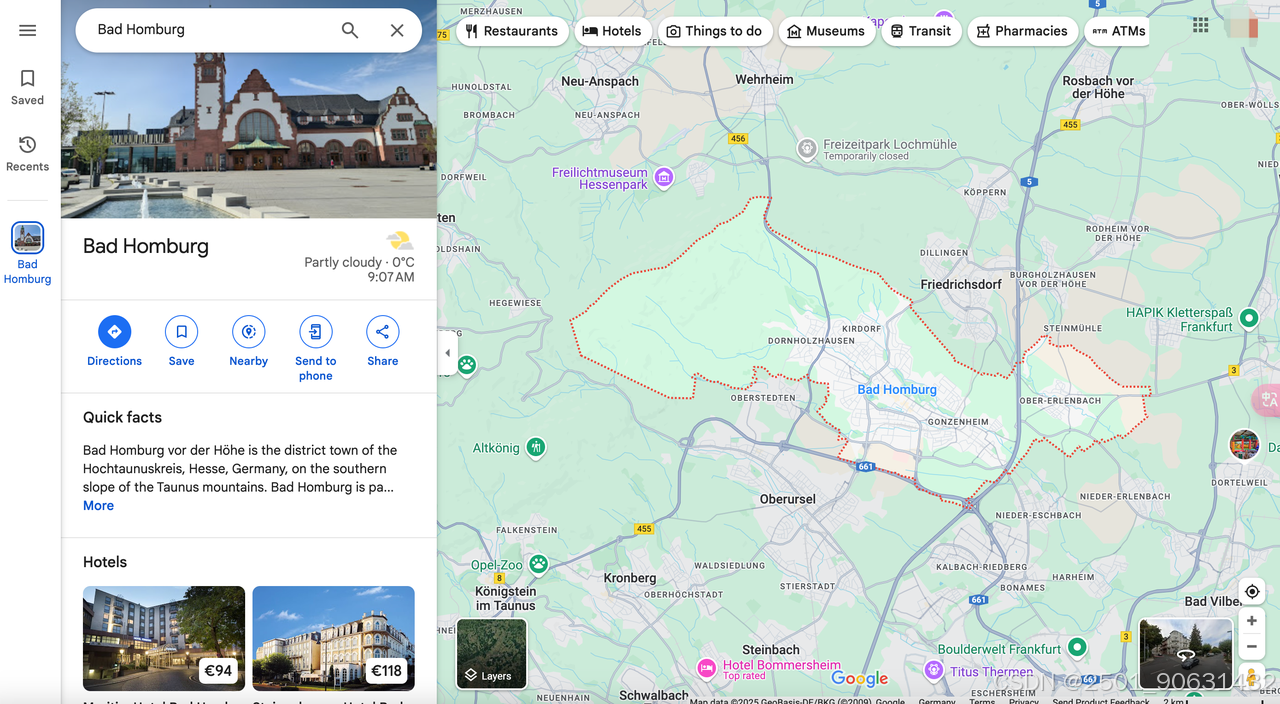1280x704 pixels.
Task: Select the Transit chip
Action: [921, 31]
